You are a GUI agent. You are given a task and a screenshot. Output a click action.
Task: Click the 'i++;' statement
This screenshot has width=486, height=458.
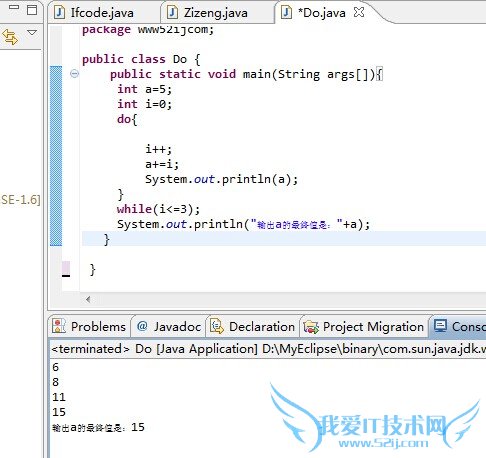pyautogui.click(x=158, y=149)
